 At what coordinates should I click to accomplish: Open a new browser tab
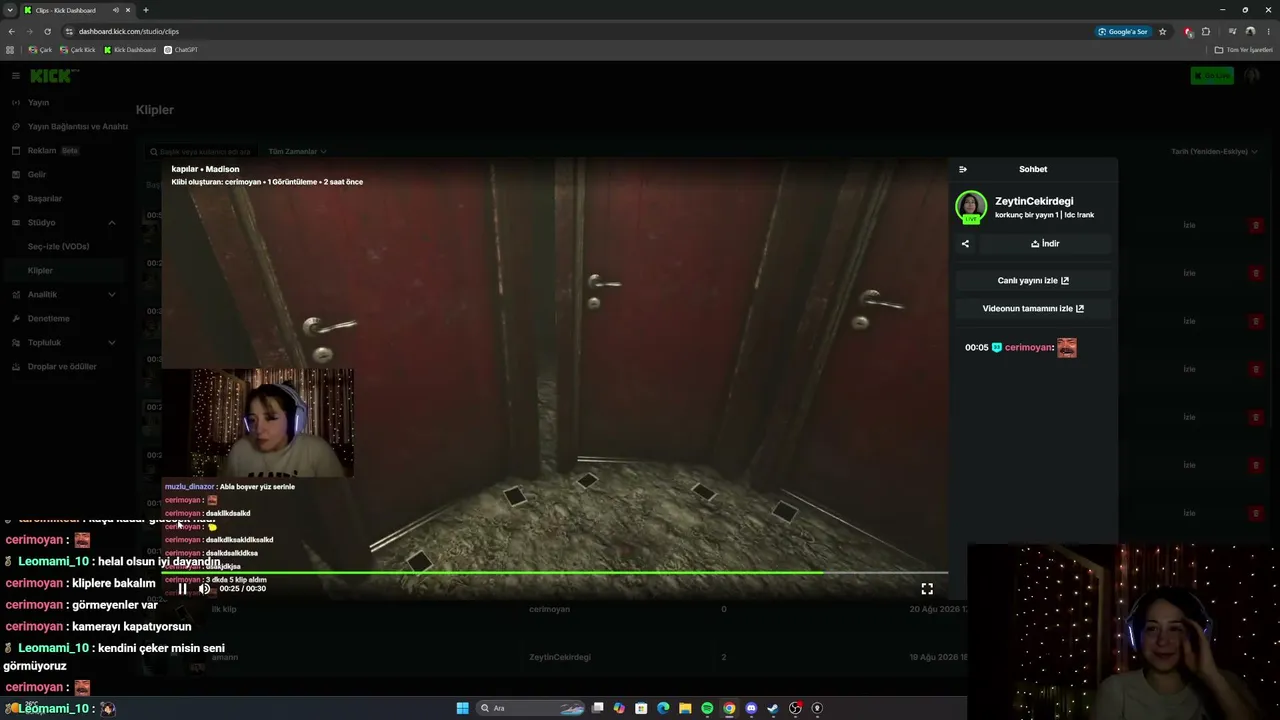(x=146, y=10)
